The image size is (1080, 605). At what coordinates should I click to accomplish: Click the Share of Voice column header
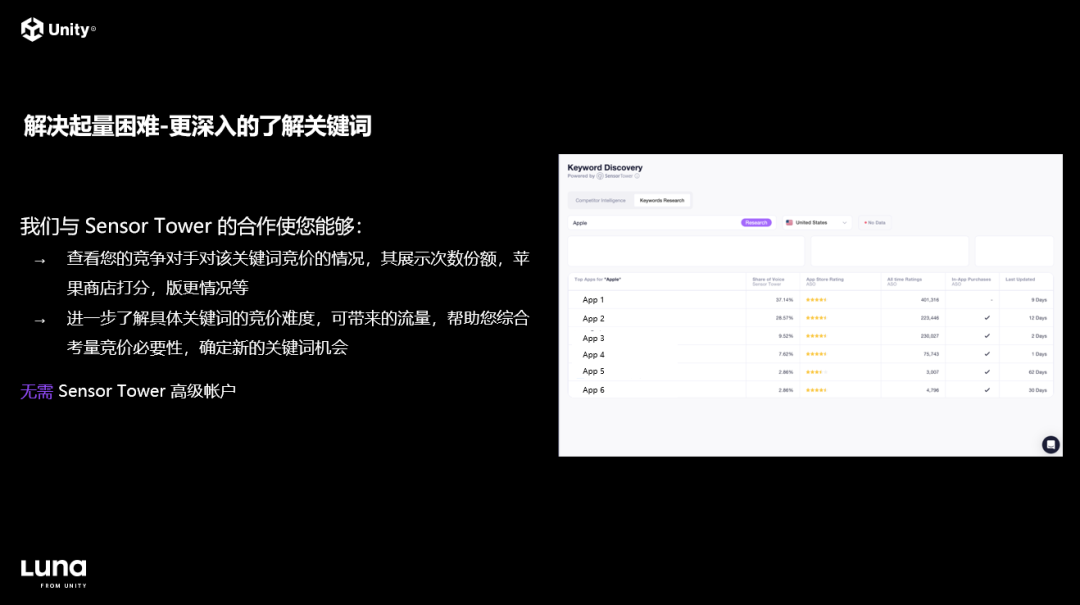coord(767,279)
